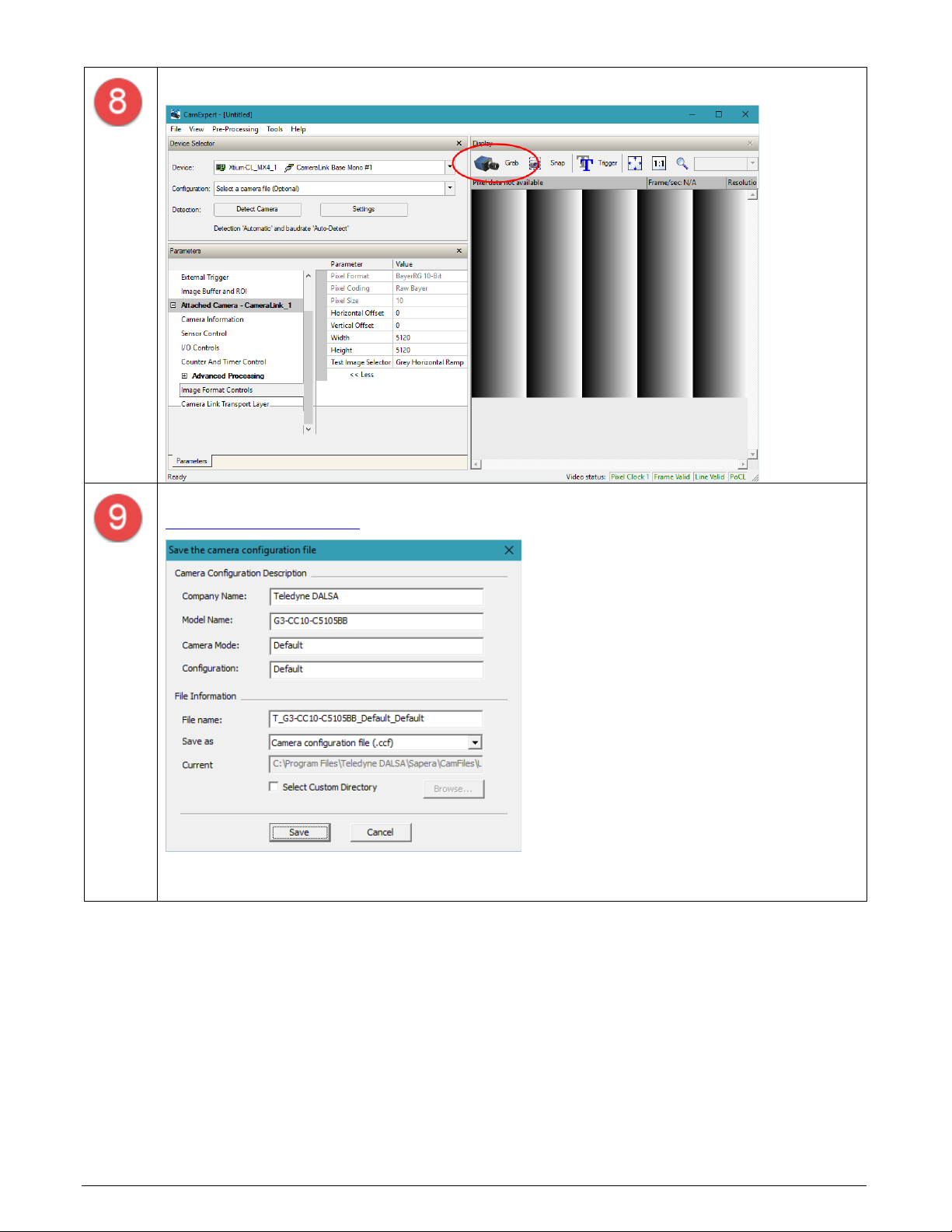Click Save in the configuration dialog

point(299,832)
